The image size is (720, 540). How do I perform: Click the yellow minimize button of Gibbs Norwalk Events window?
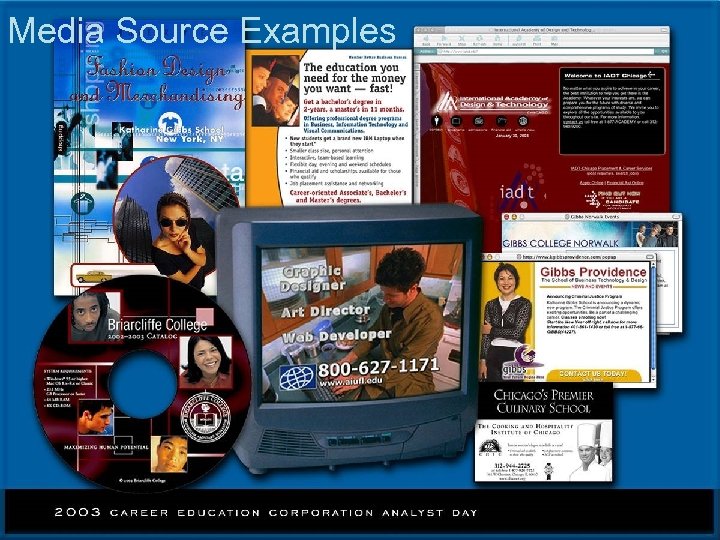coord(514,216)
